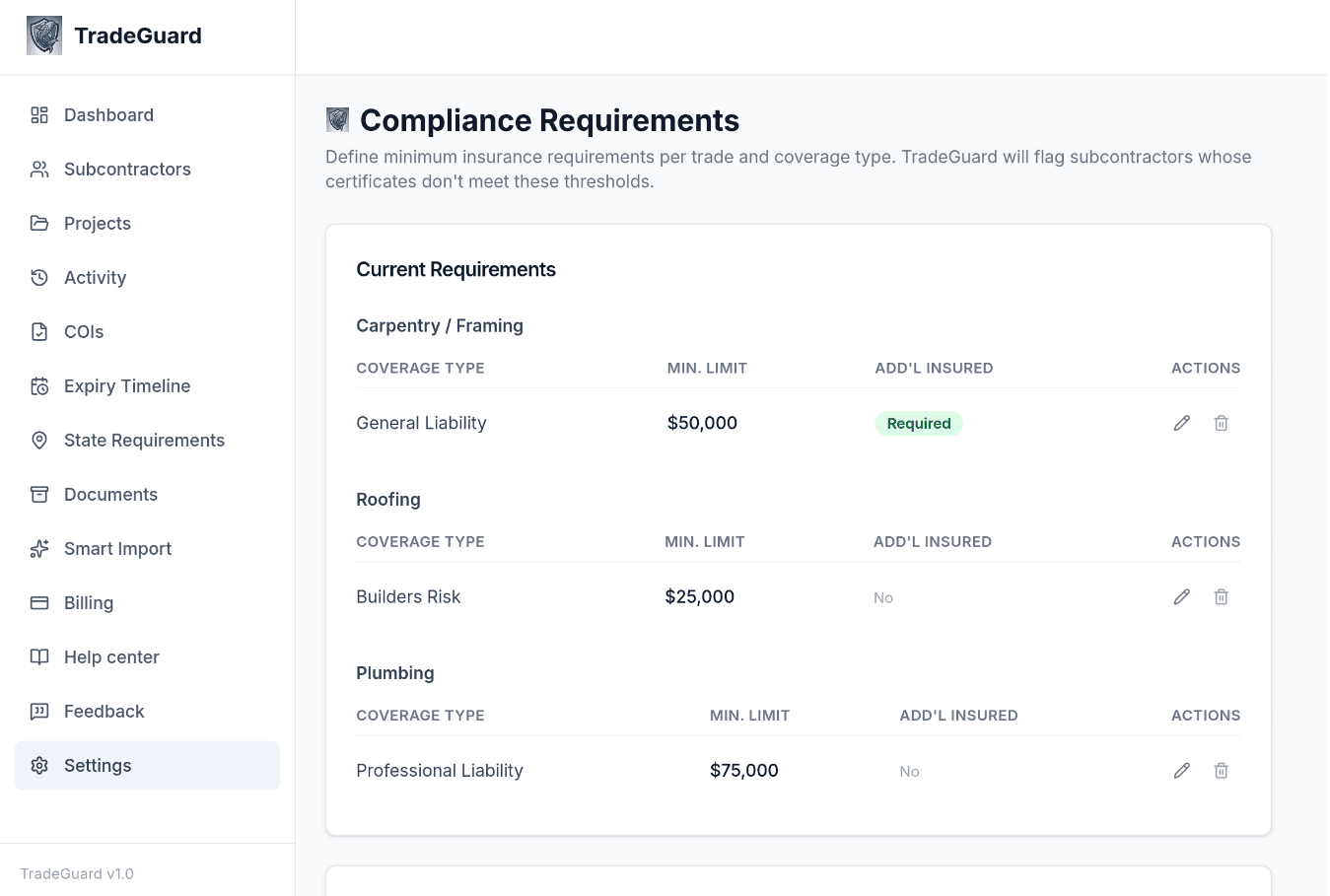Click the Compliance Requirements page title
The width and height of the screenshot is (1330, 896).
pos(550,120)
